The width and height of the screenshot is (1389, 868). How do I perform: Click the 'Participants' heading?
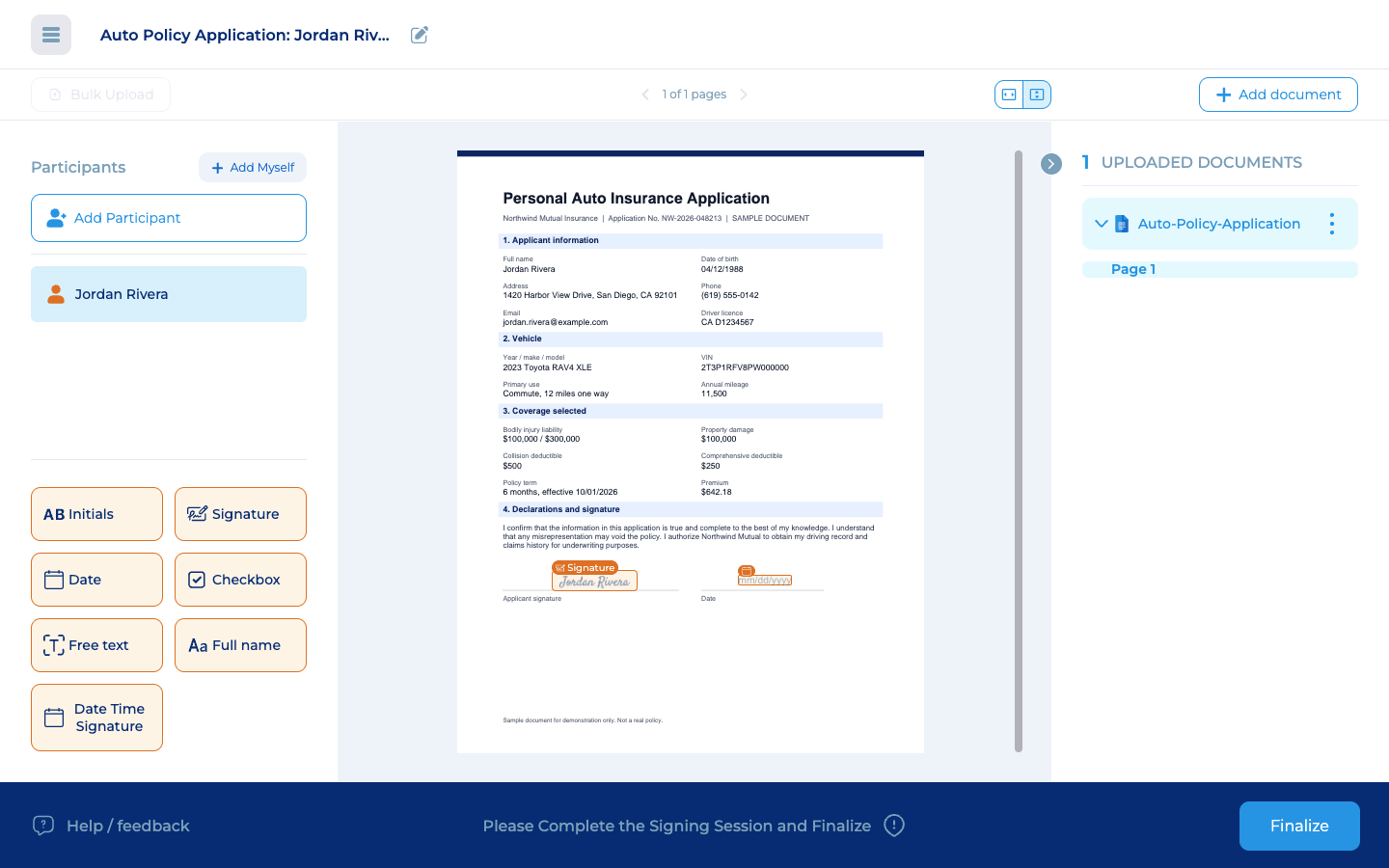[78, 167]
